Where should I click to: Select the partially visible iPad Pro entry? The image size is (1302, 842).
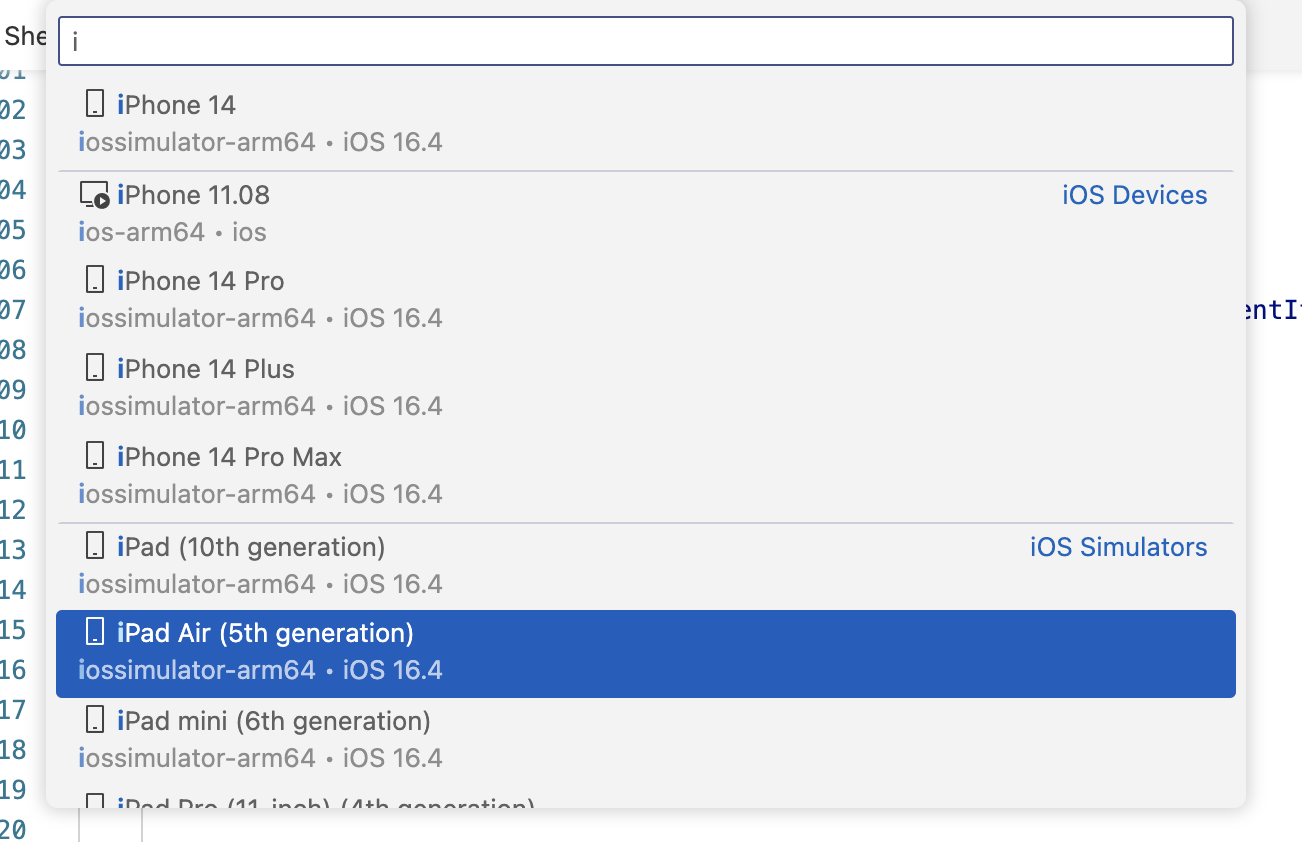tap(400, 805)
